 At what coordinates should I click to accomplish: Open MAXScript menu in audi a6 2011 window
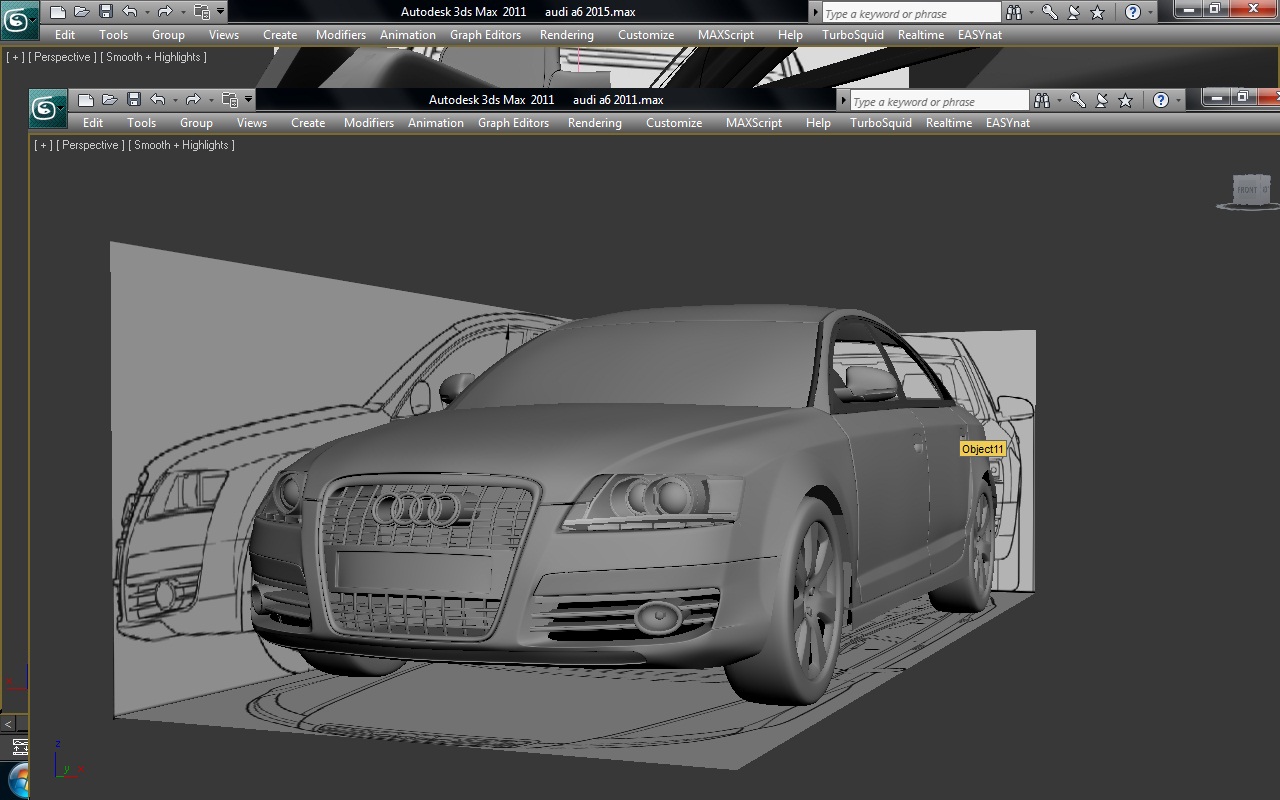point(754,123)
